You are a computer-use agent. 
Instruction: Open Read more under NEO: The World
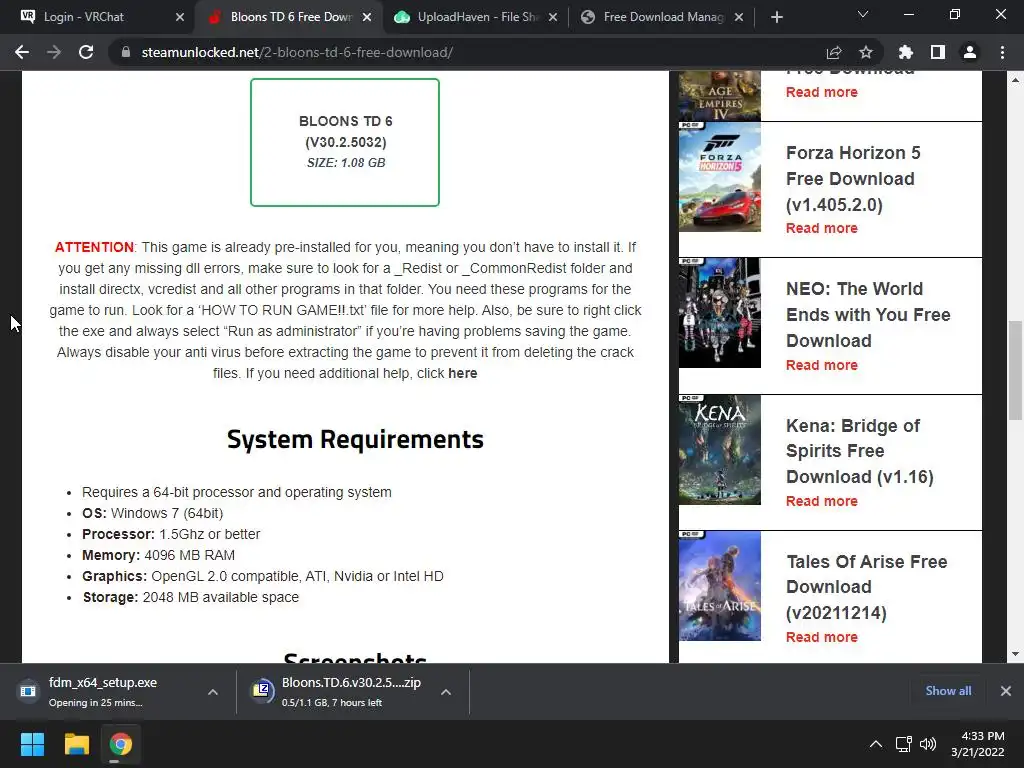click(x=822, y=365)
